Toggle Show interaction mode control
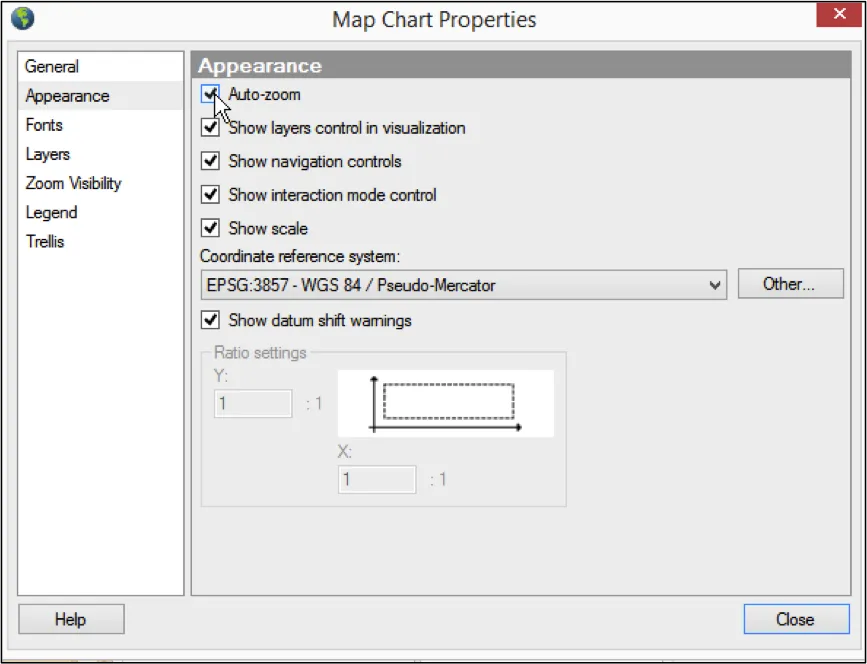Viewport: 867px width, 664px height. coord(210,195)
